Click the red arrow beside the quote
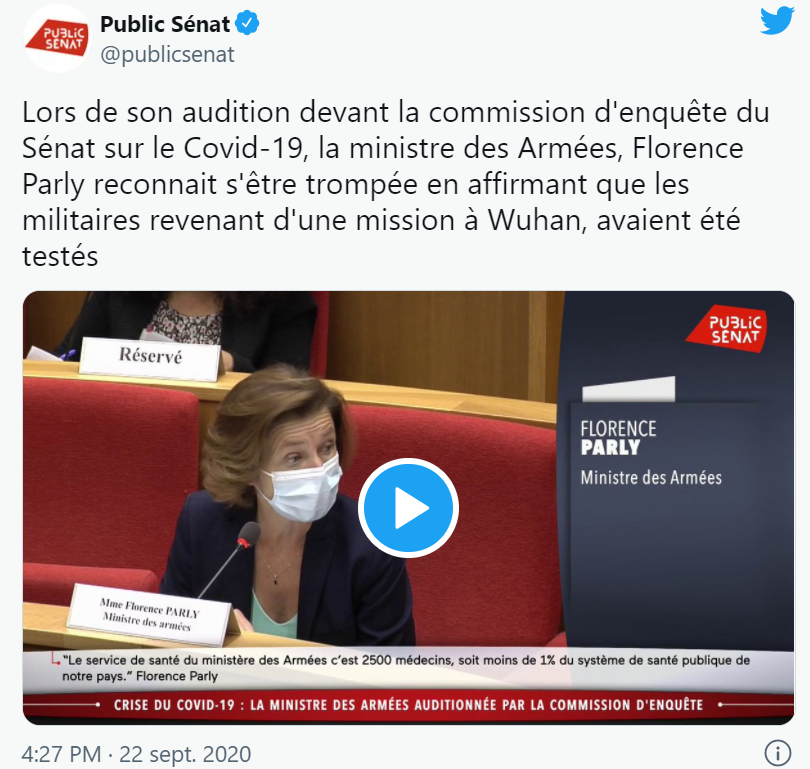Image resolution: width=810 pixels, height=769 pixels. point(55,660)
